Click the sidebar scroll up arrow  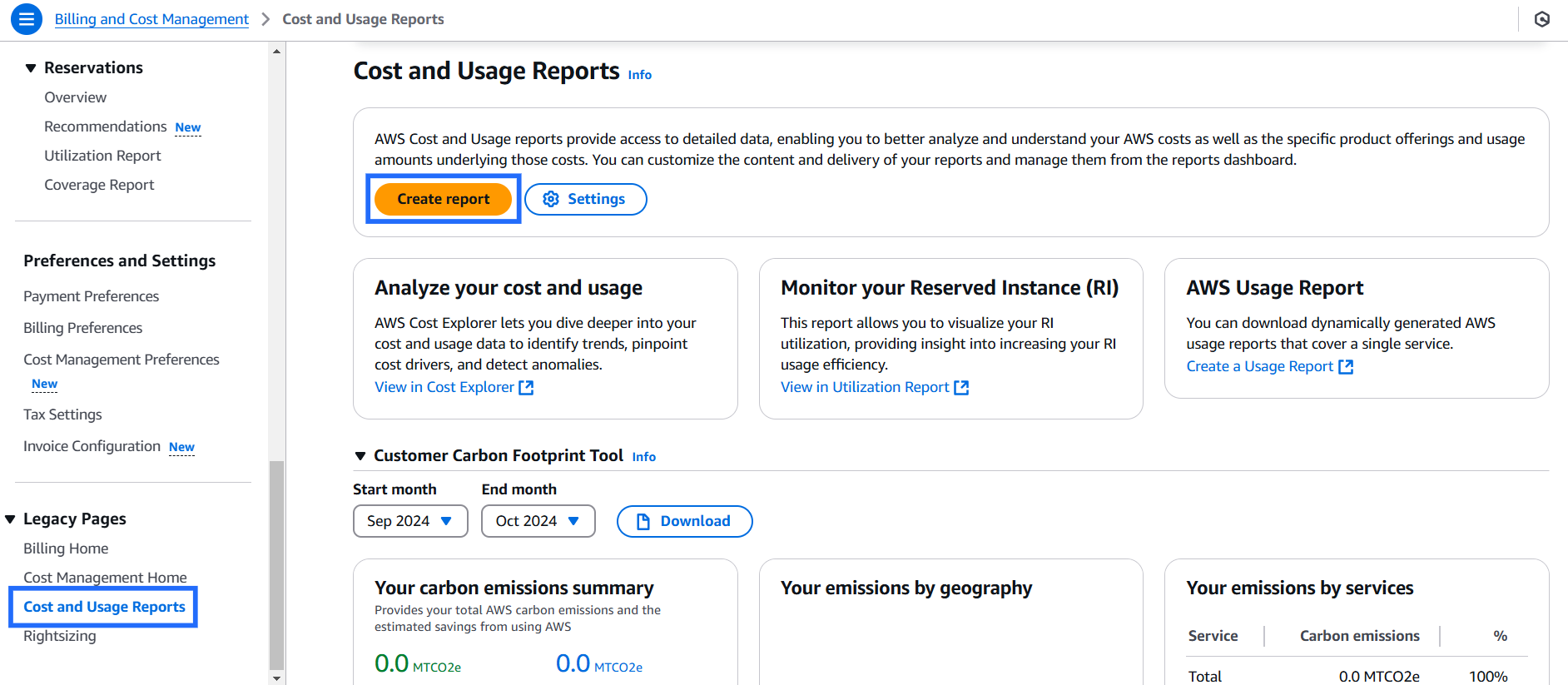[276, 52]
